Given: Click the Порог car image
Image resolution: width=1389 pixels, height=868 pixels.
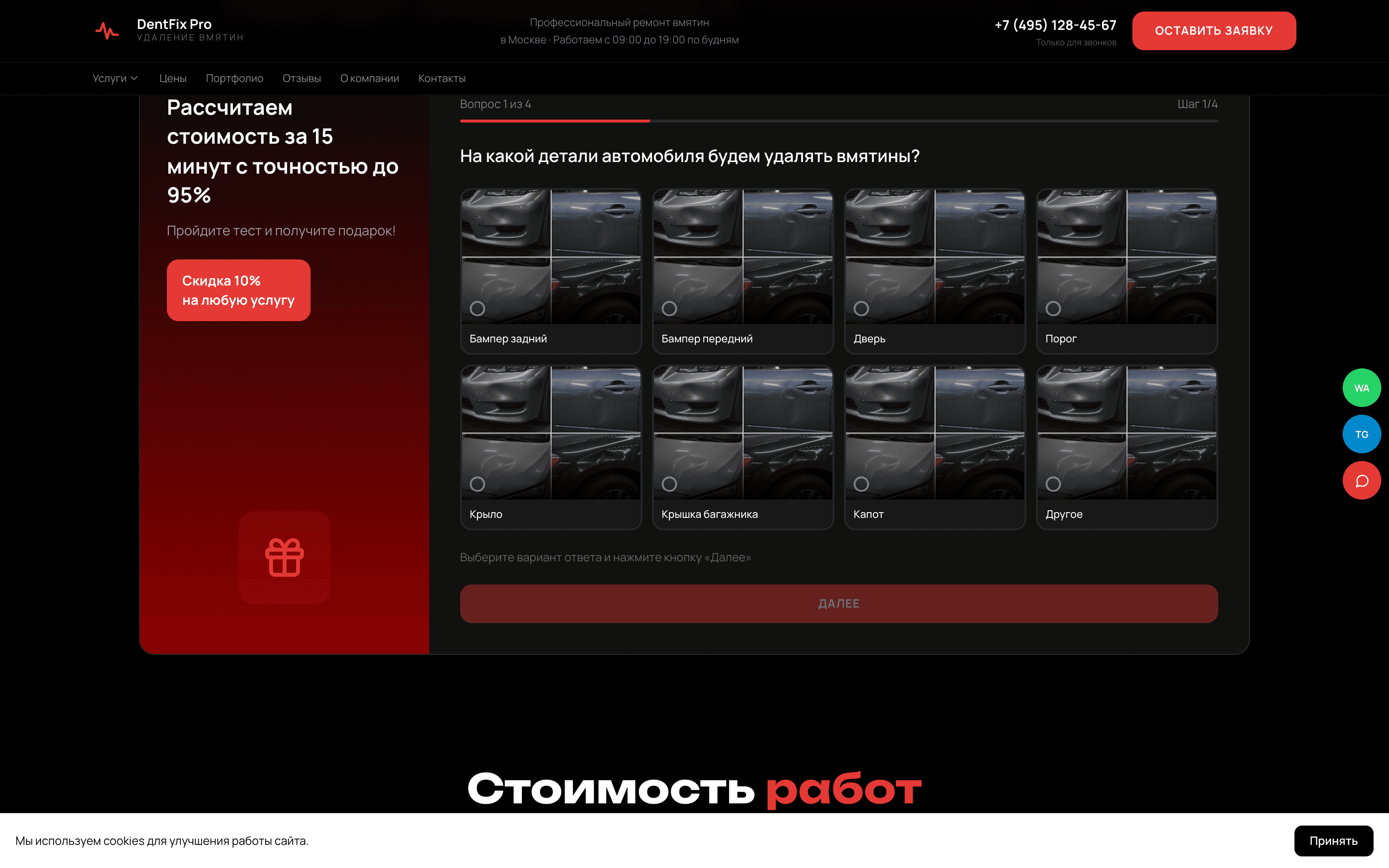Looking at the screenshot, I should coord(1127,257).
